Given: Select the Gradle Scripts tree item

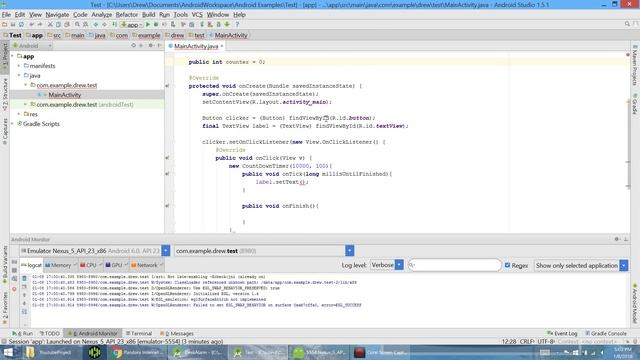Looking at the screenshot, I should coord(41,124).
